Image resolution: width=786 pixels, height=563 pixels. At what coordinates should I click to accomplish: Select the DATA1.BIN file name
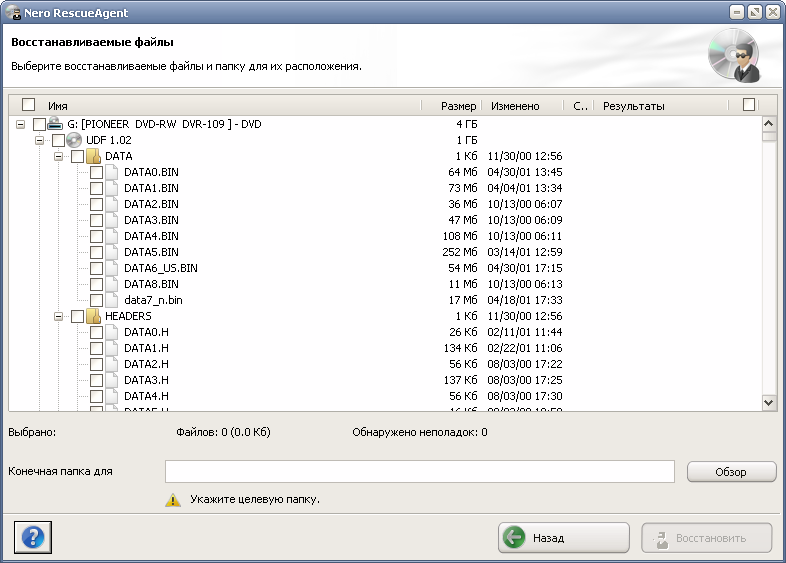151,188
